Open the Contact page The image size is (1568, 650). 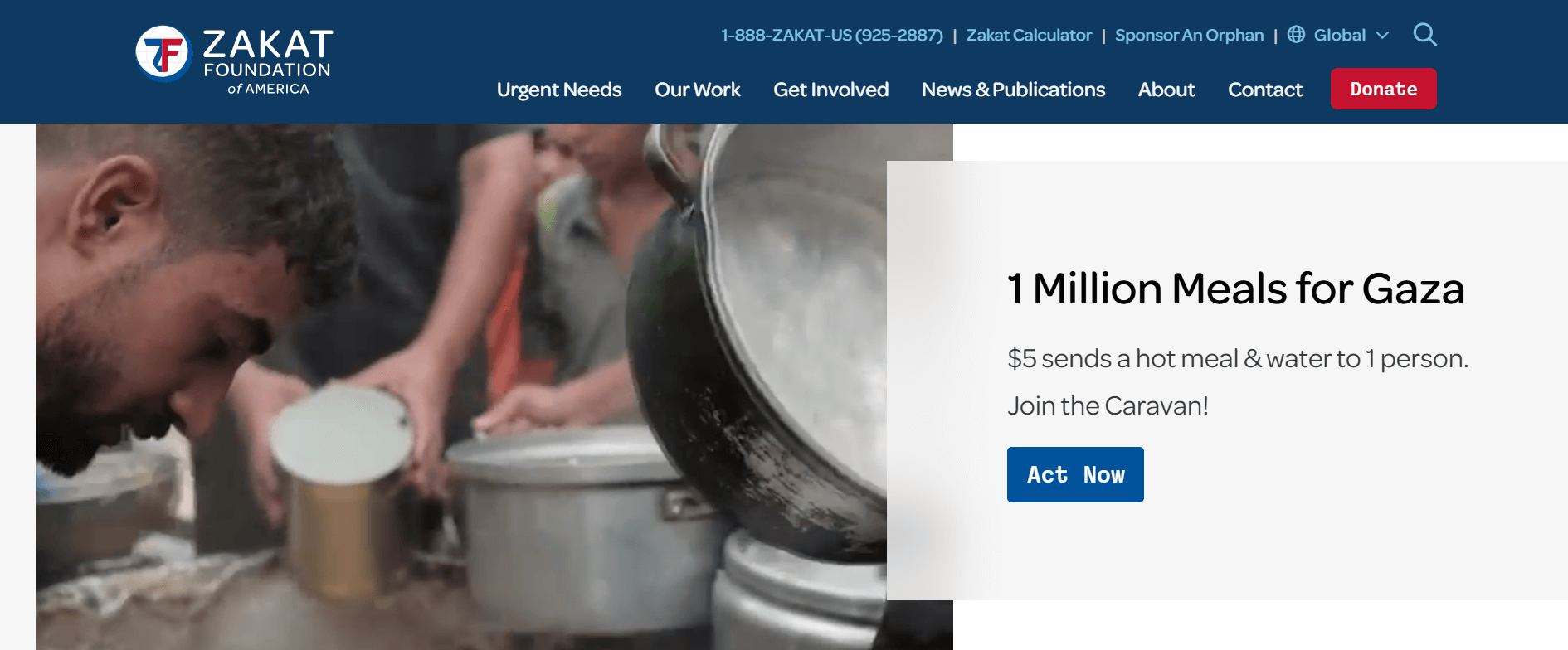(1265, 90)
